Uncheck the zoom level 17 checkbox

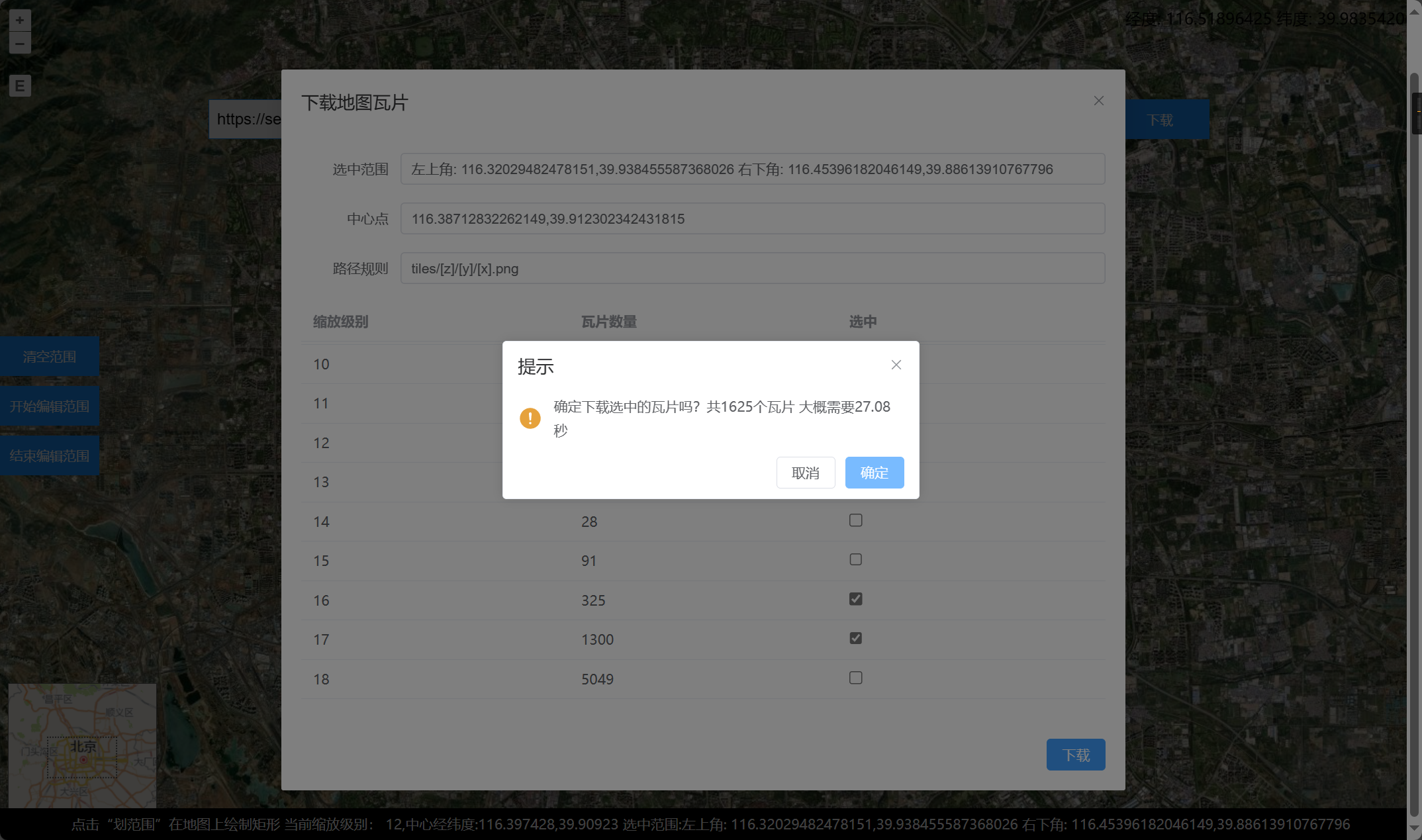856,638
